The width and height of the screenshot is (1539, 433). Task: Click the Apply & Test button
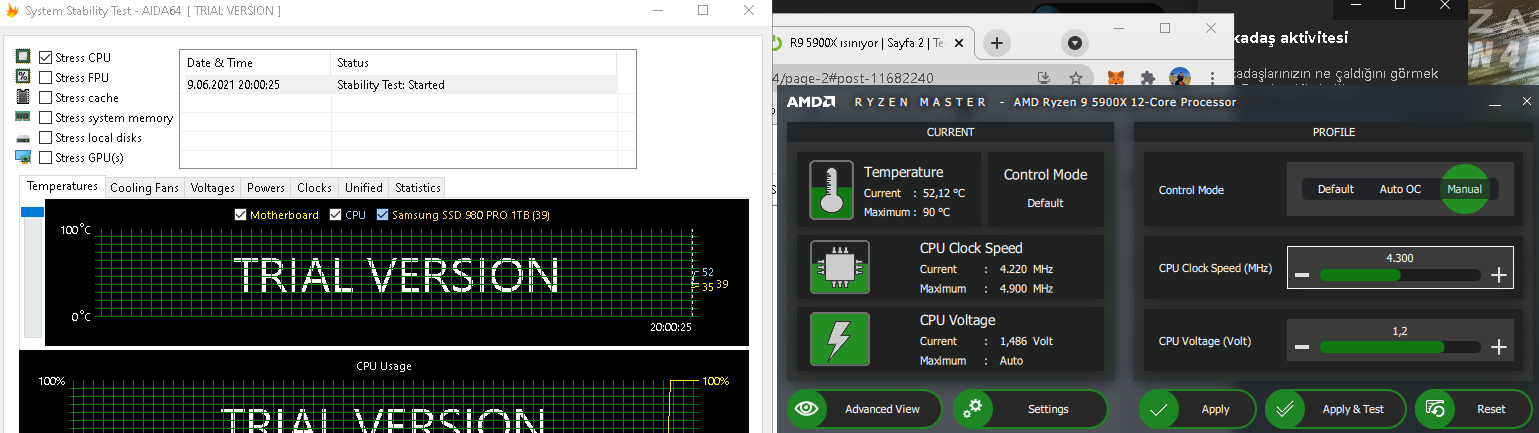[x=1336, y=409]
